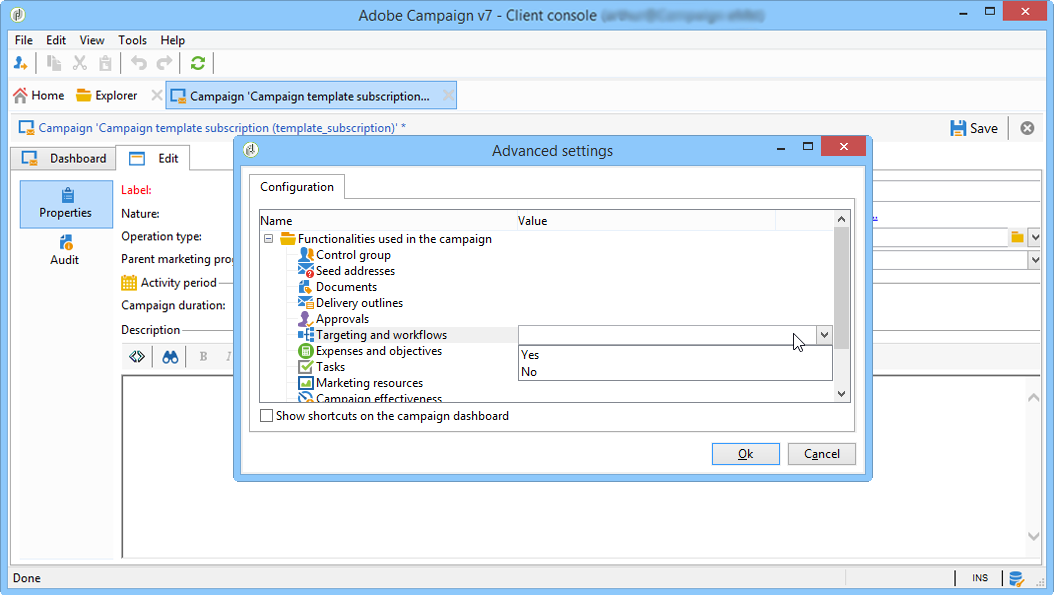Click the Cancel button
This screenshot has height=595, width=1054.
click(x=821, y=454)
